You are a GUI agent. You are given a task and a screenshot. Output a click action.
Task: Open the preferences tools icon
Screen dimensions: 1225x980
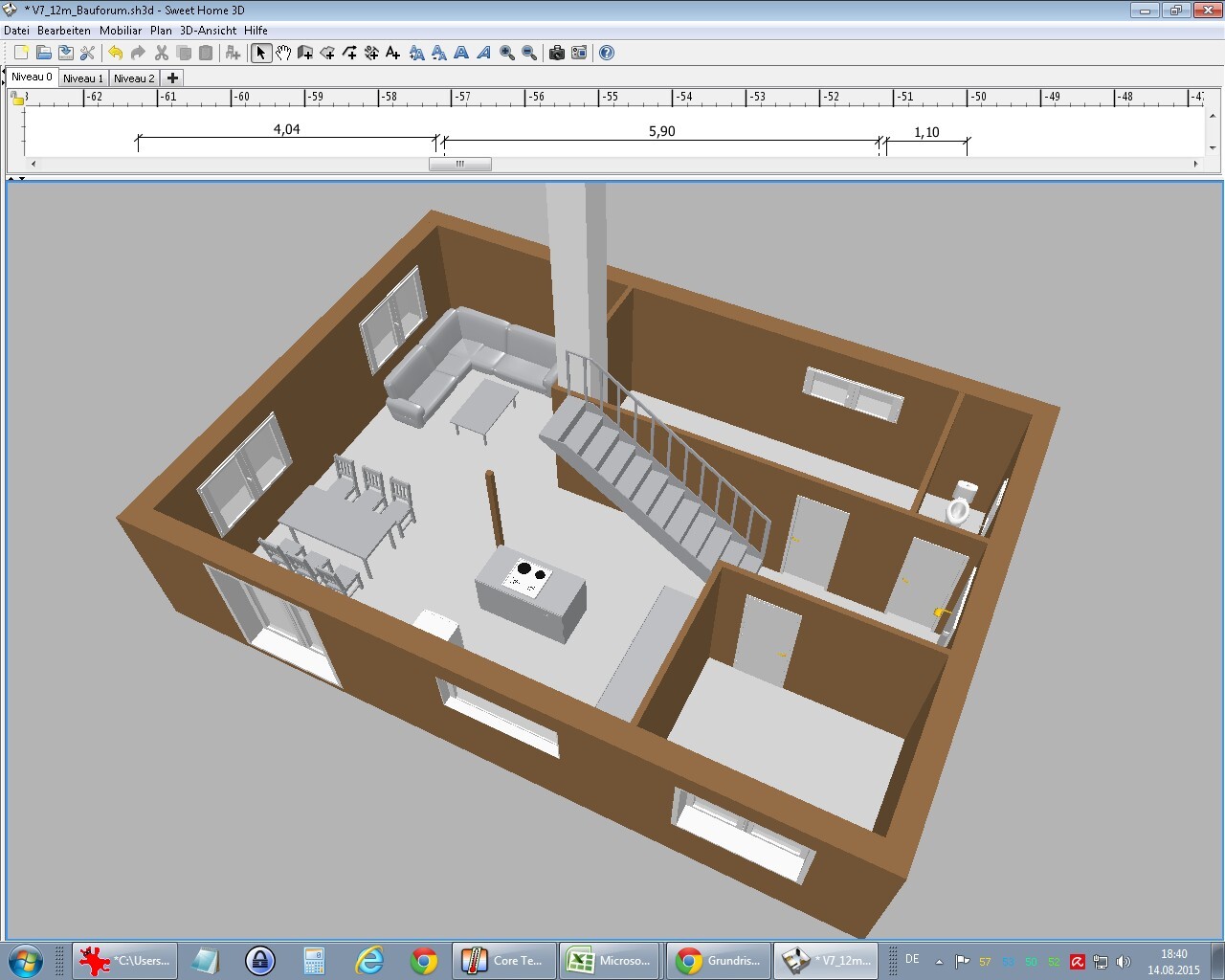click(87, 53)
